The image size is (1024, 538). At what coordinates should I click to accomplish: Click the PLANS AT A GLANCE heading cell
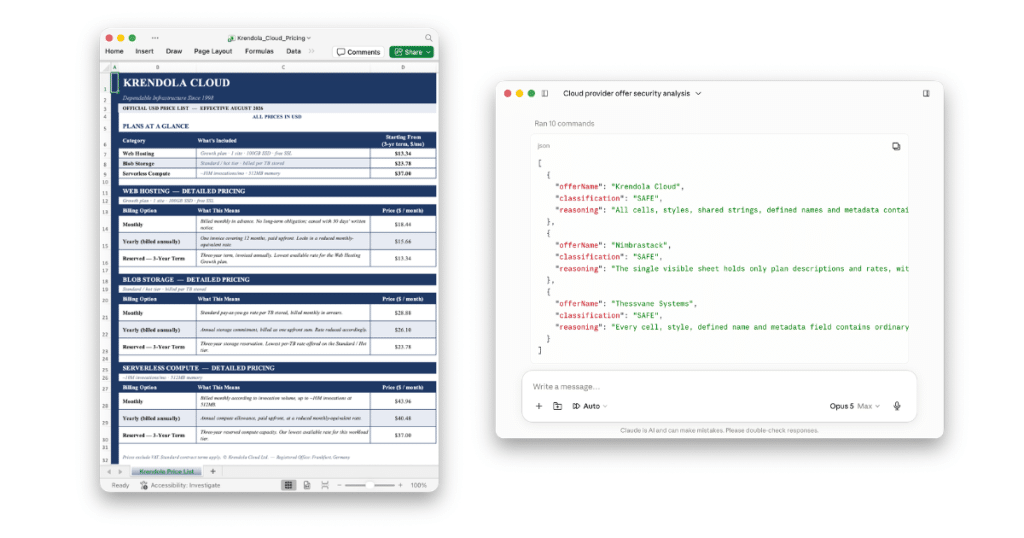[155, 126]
